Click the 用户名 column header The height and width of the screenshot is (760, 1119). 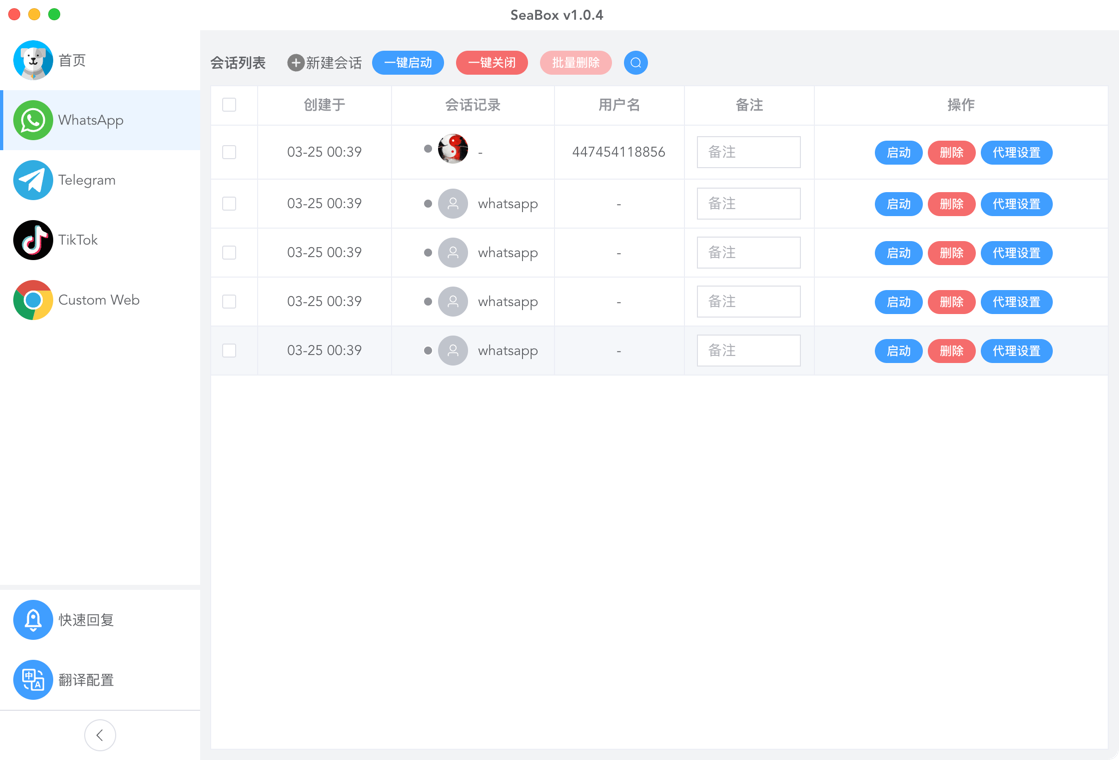tap(619, 105)
